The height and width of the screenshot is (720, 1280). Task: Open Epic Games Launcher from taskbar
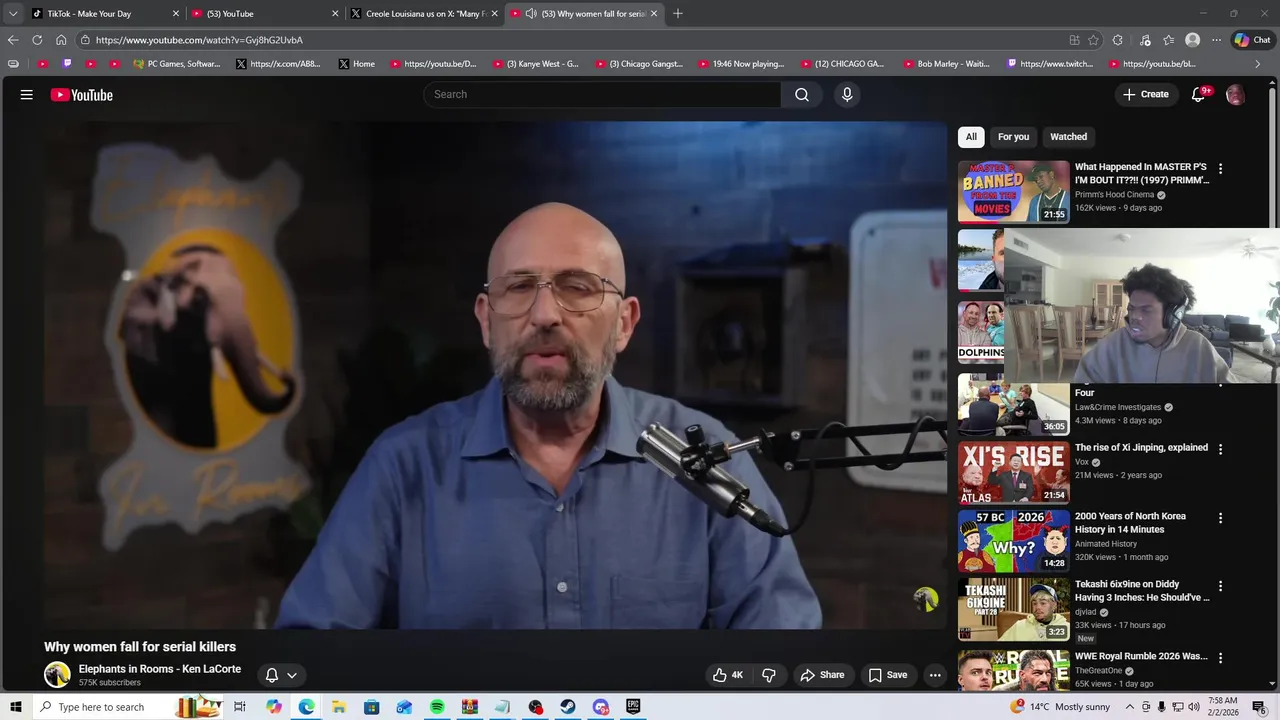coord(633,707)
